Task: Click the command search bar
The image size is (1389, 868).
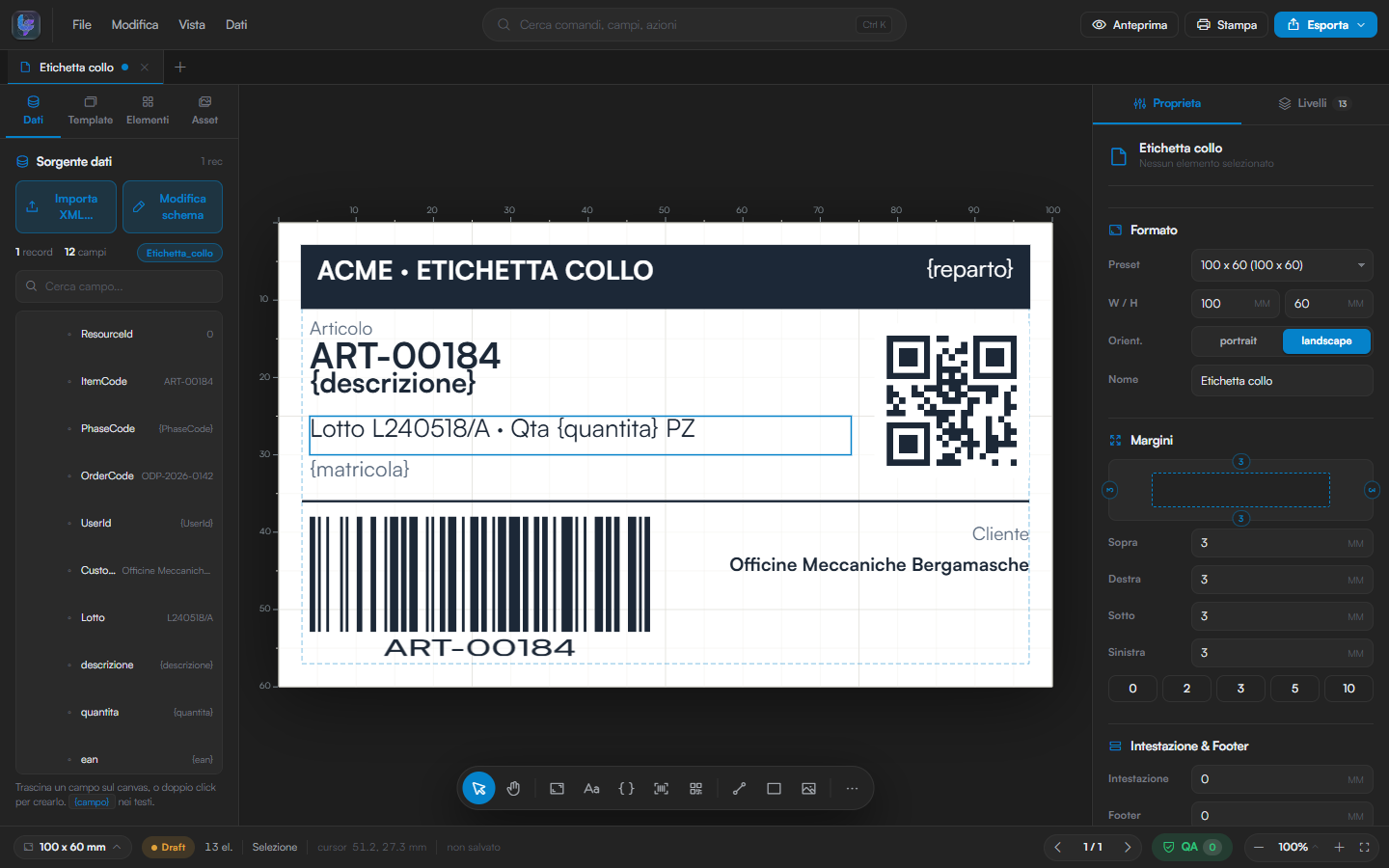Action: (694, 25)
